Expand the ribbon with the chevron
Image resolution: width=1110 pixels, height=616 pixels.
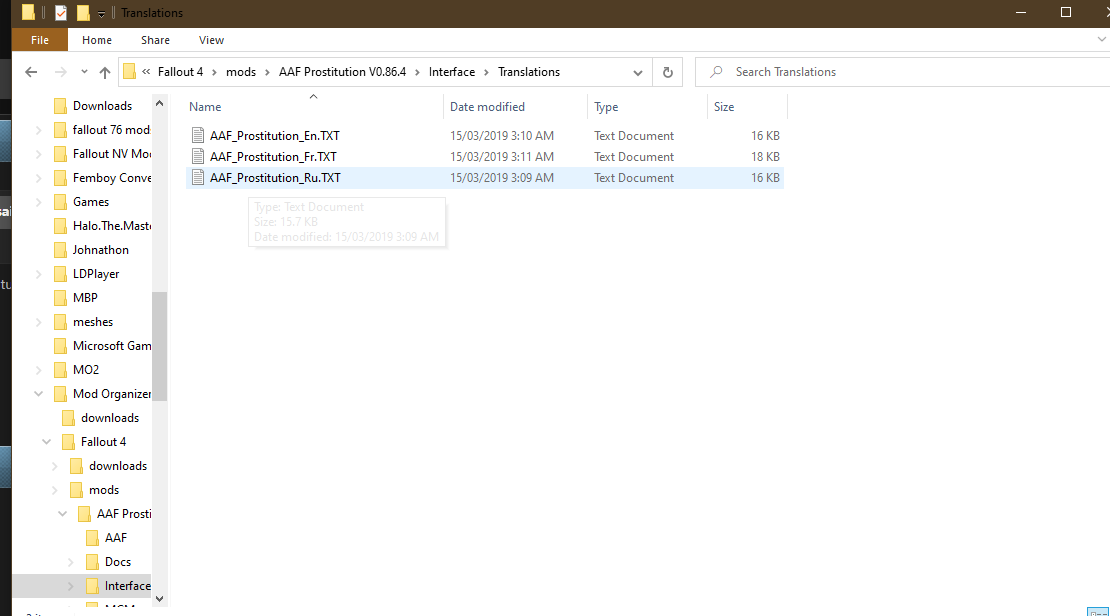[1101, 40]
